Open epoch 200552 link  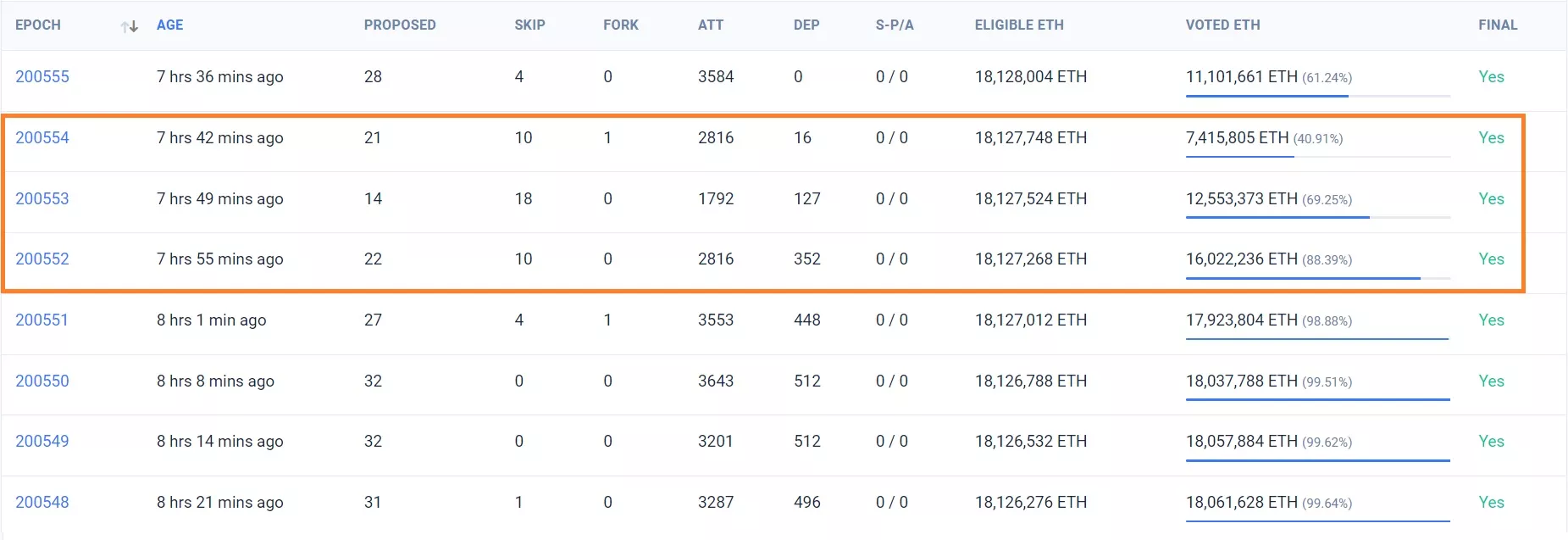42,259
